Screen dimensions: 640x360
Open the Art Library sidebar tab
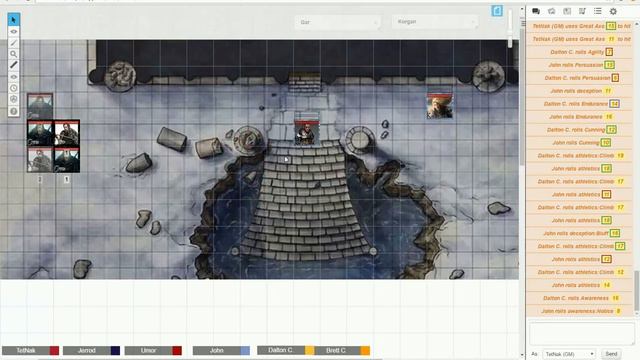coord(551,11)
